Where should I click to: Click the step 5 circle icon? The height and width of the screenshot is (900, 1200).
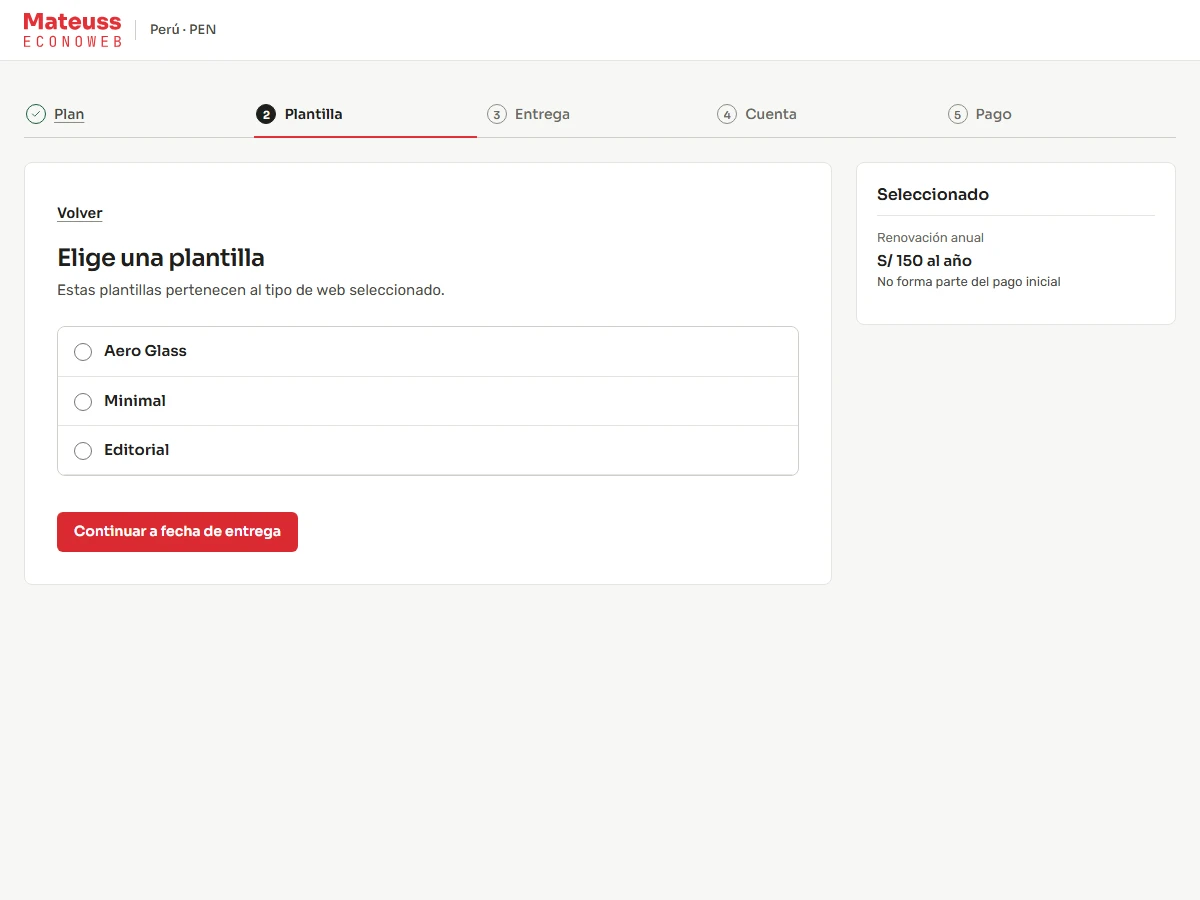(958, 114)
